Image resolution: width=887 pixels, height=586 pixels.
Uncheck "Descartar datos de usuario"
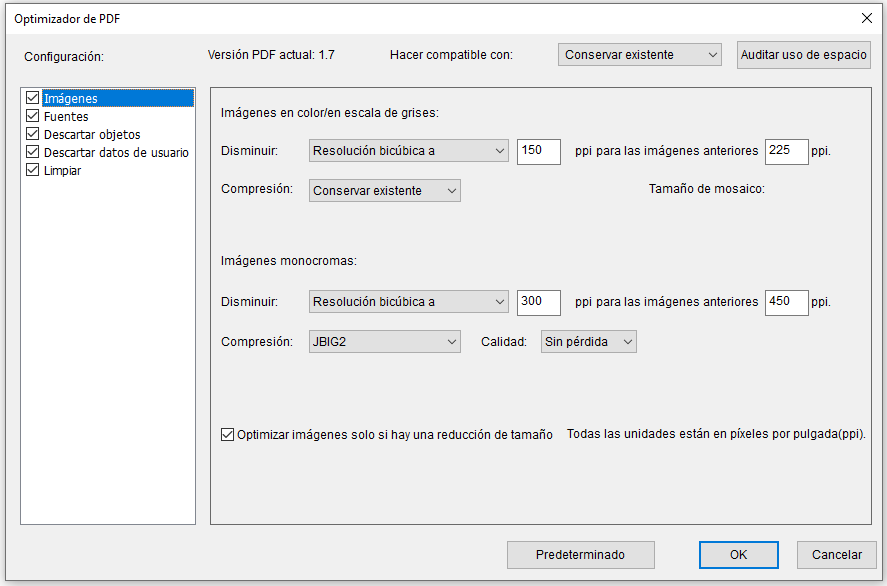32,152
